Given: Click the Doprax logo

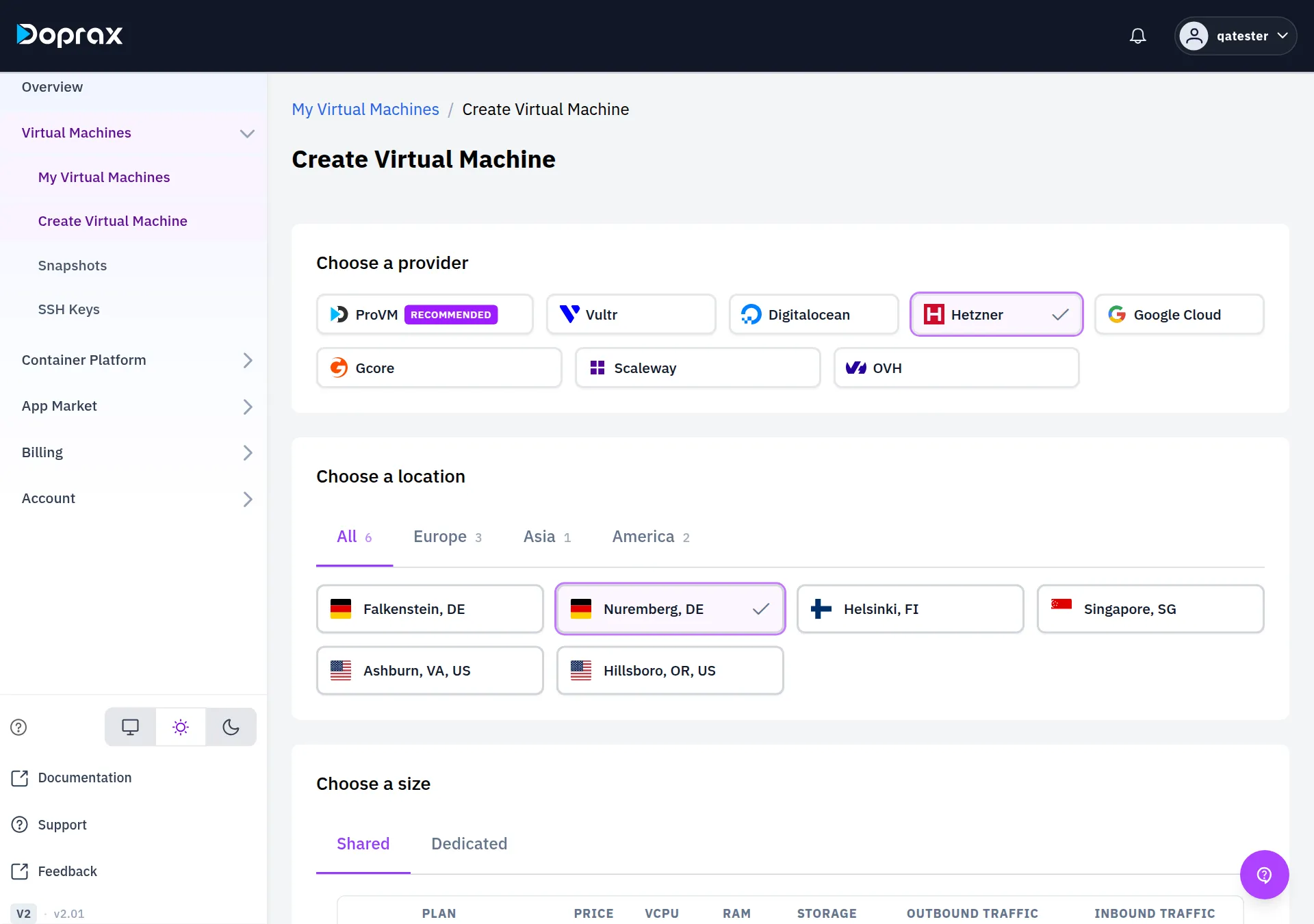Looking at the screenshot, I should (70, 35).
